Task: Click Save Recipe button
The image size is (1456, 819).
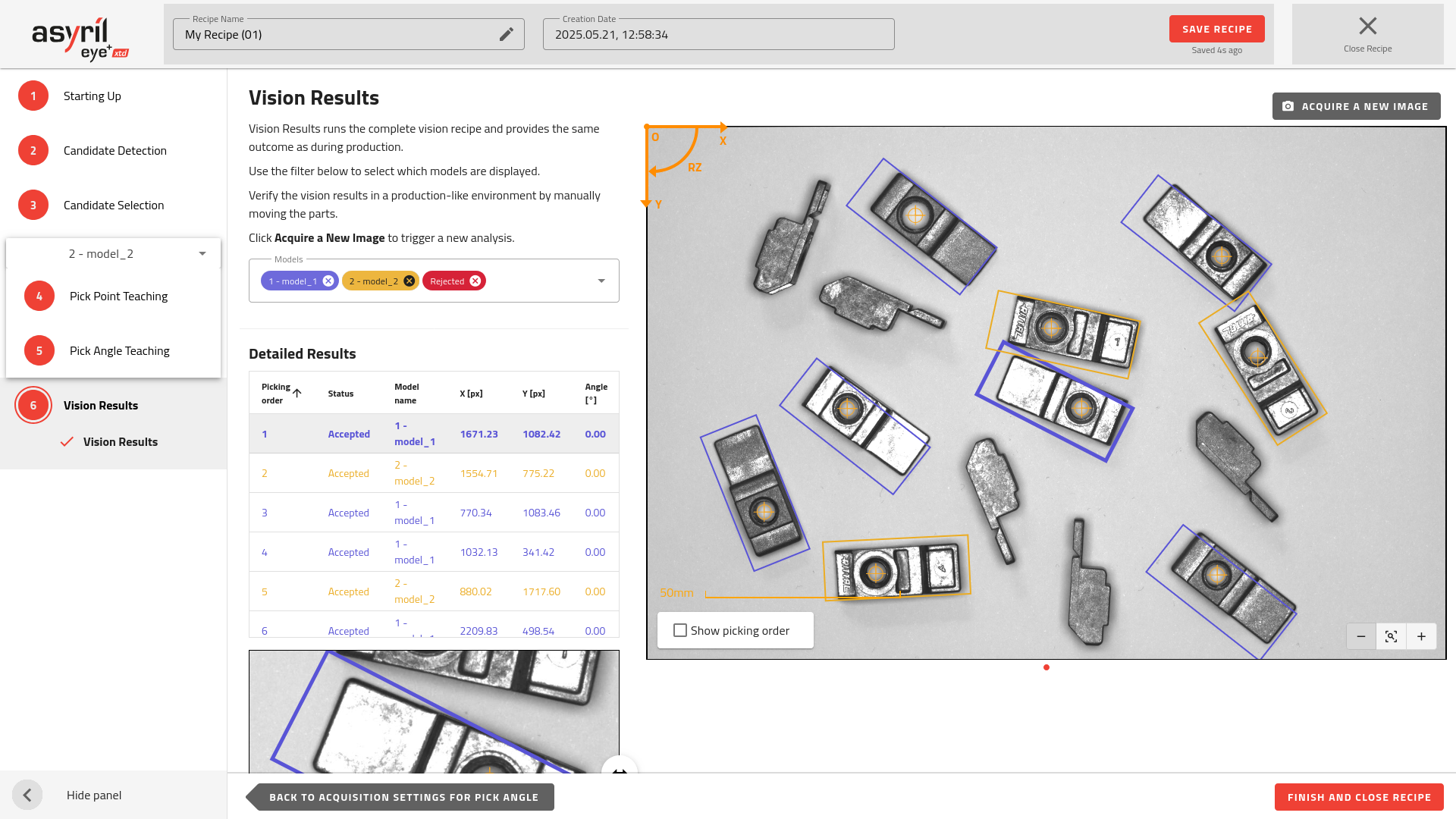Action: (1217, 29)
